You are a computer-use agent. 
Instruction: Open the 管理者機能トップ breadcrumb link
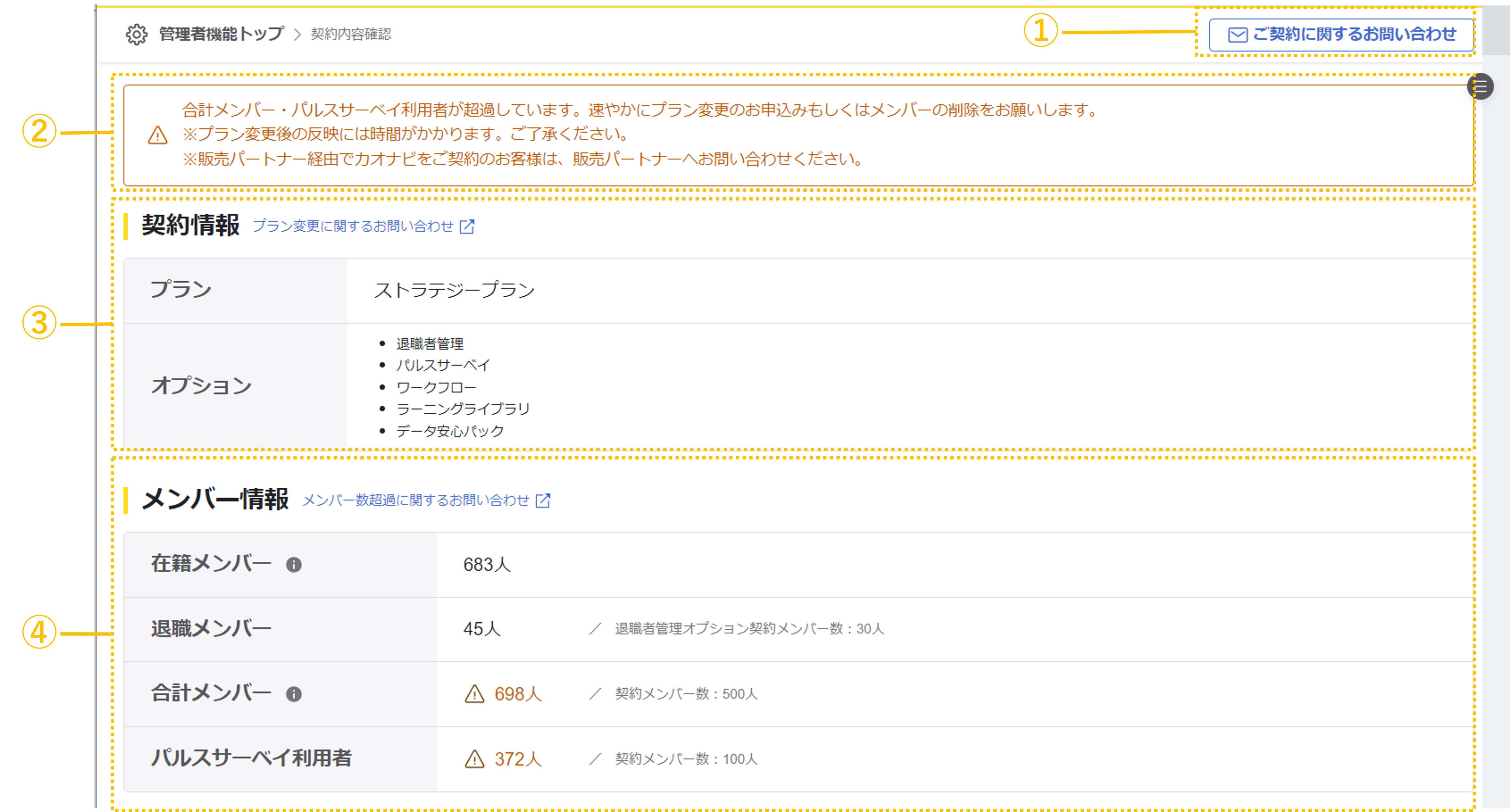click(x=222, y=34)
